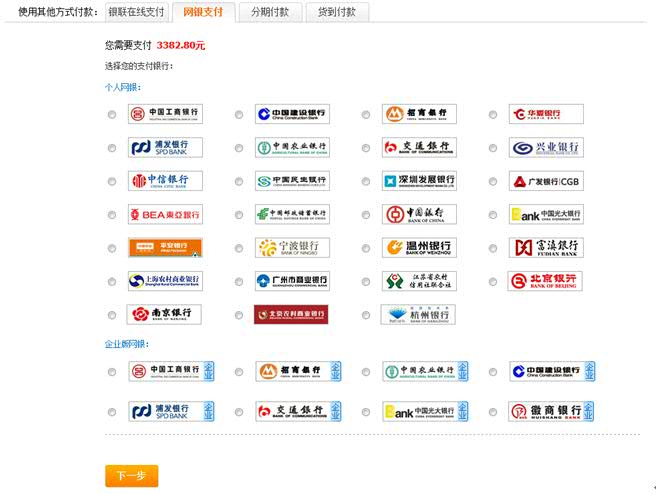The height and width of the screenshot is (494, 656).
Task: Select radio button for enterprise 中国建设银行
Action: 493,371
